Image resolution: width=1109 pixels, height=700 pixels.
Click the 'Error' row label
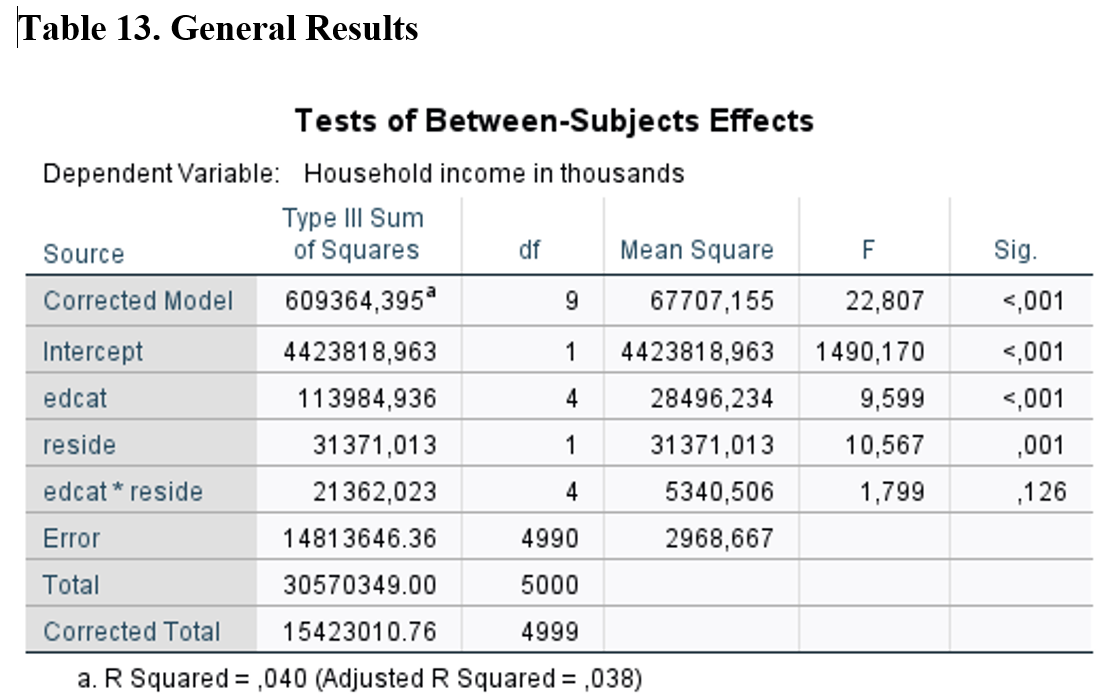(72, 538)
